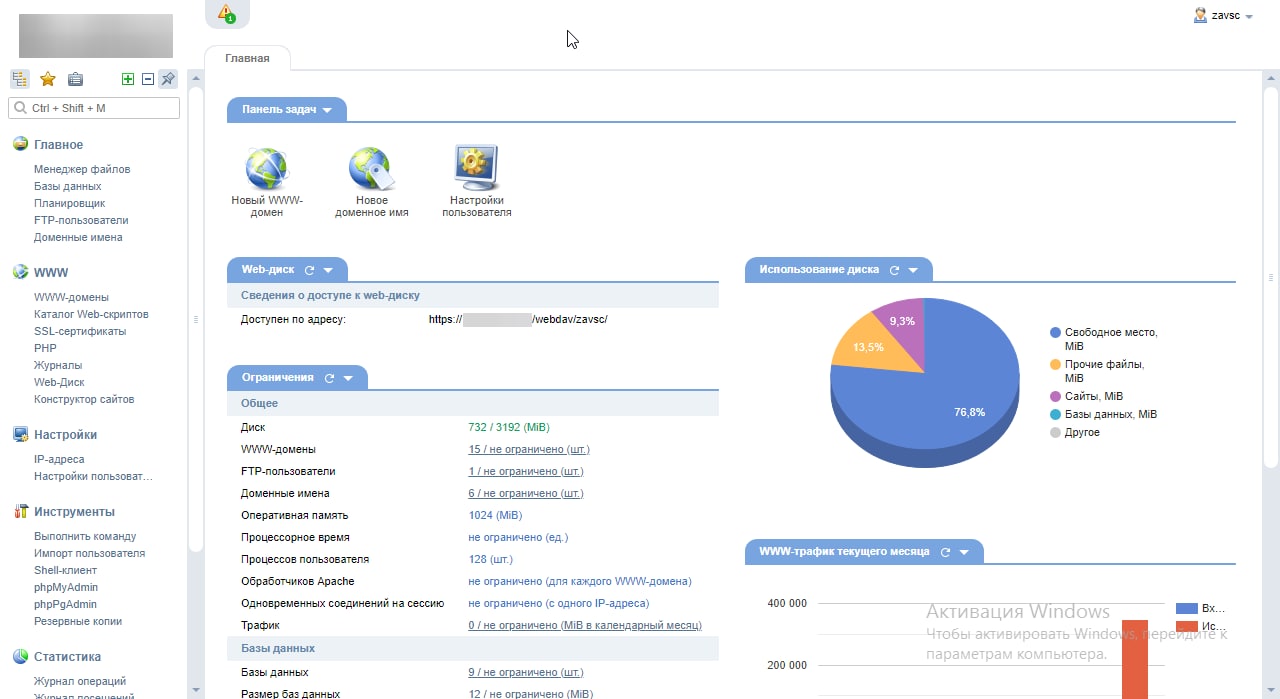1280x699 pixels.
Task: Toggle Другое legend entry
Action: click(1075, 432)
